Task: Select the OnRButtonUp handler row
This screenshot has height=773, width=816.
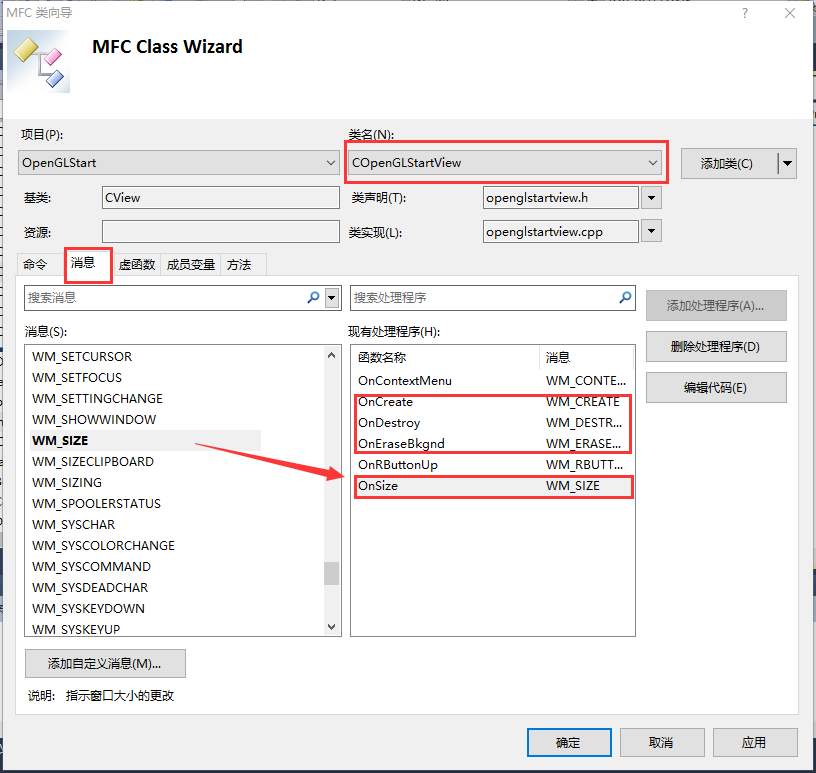Action: tap(492, 465)
